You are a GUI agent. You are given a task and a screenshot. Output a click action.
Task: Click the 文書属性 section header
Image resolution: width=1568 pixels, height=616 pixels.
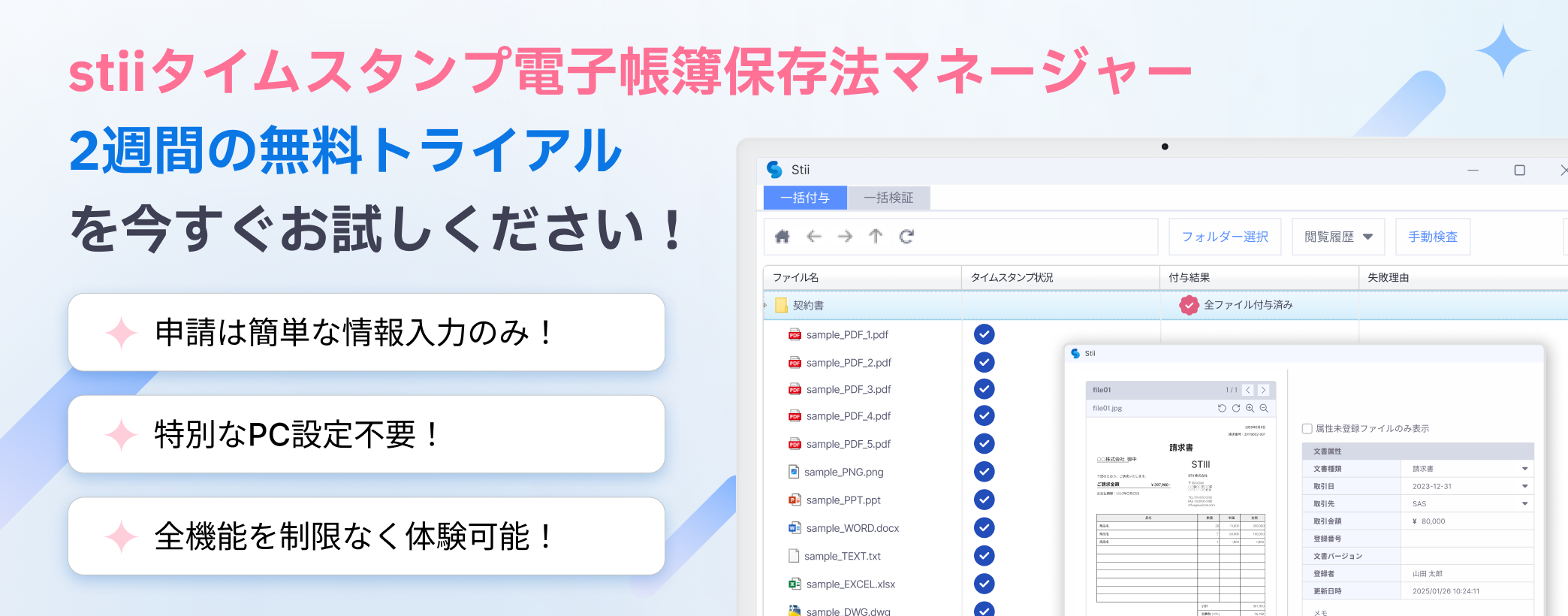1418,451
